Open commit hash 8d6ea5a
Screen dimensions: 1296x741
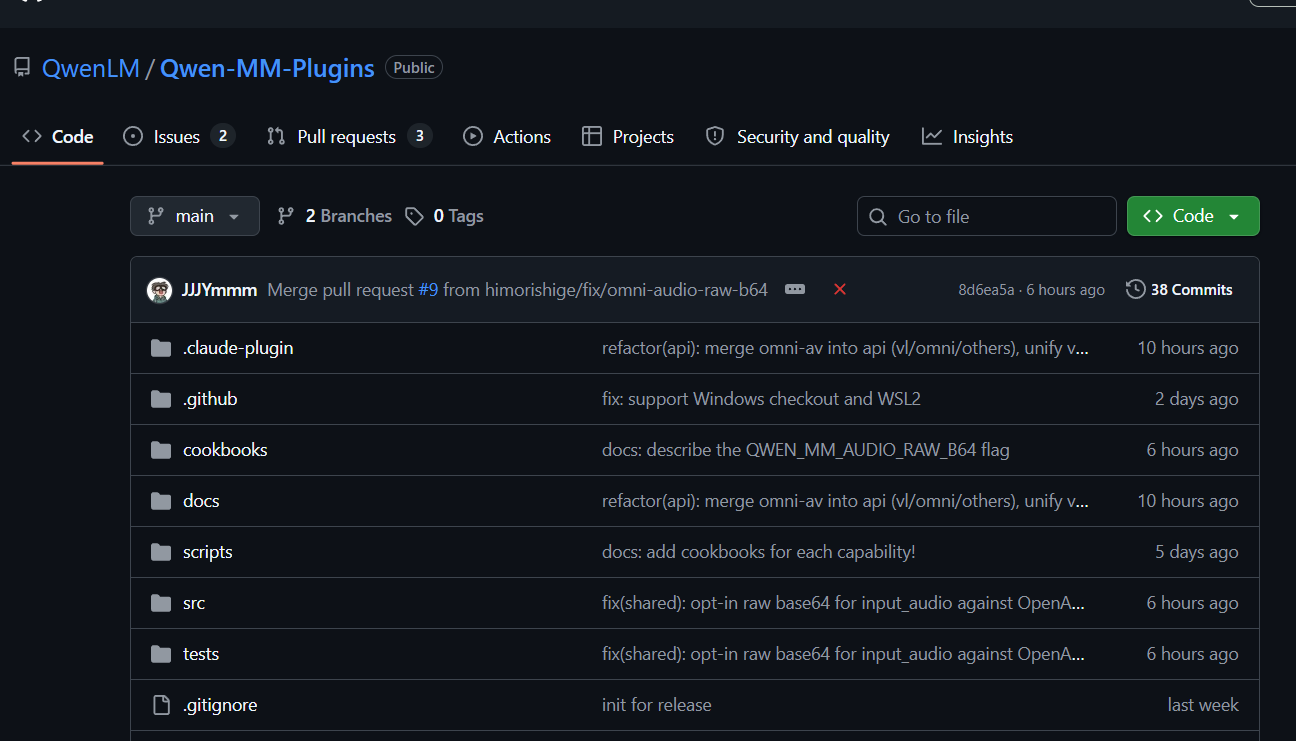(986, 290)
